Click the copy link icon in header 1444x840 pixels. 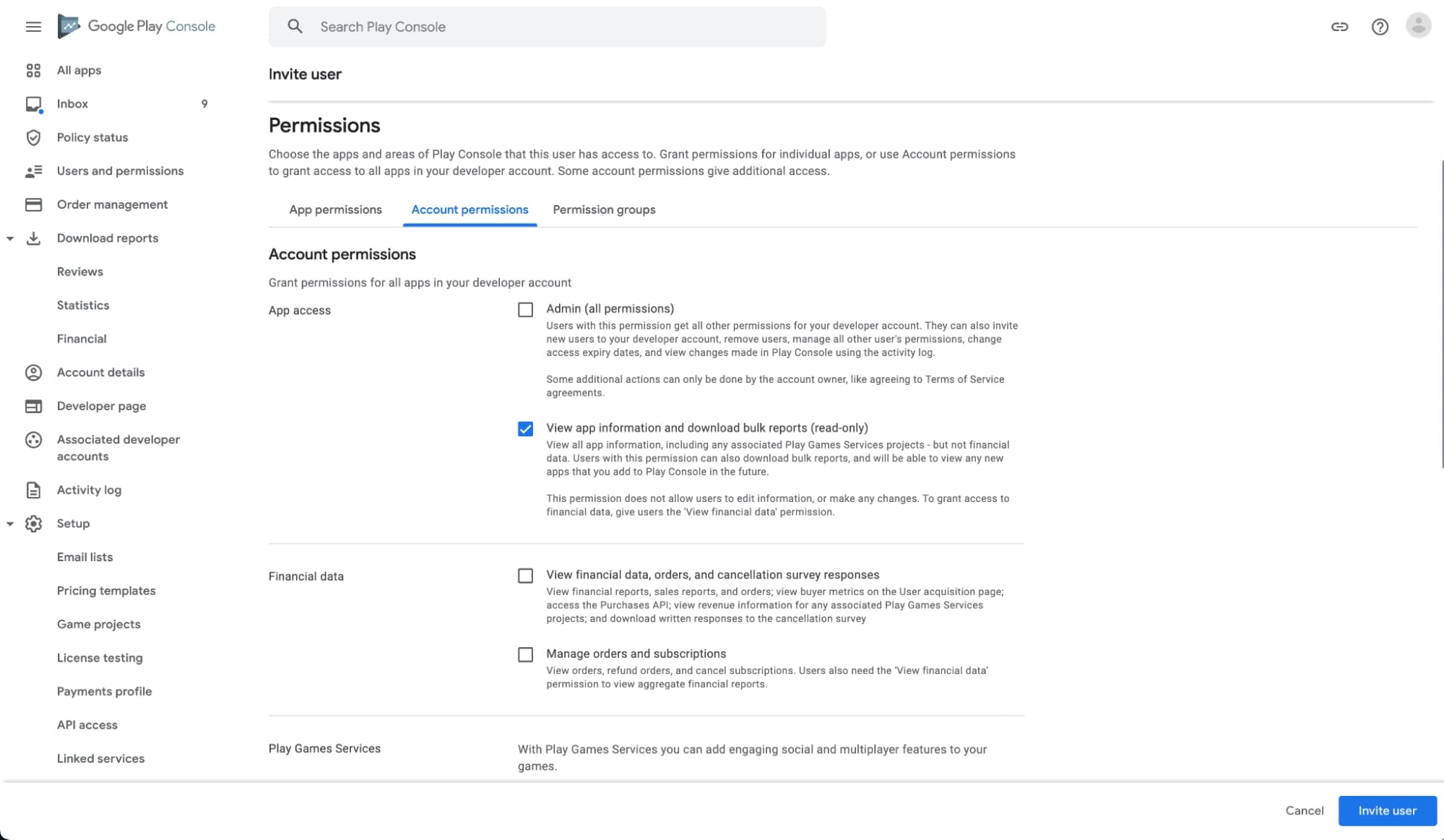point(1339,27)
